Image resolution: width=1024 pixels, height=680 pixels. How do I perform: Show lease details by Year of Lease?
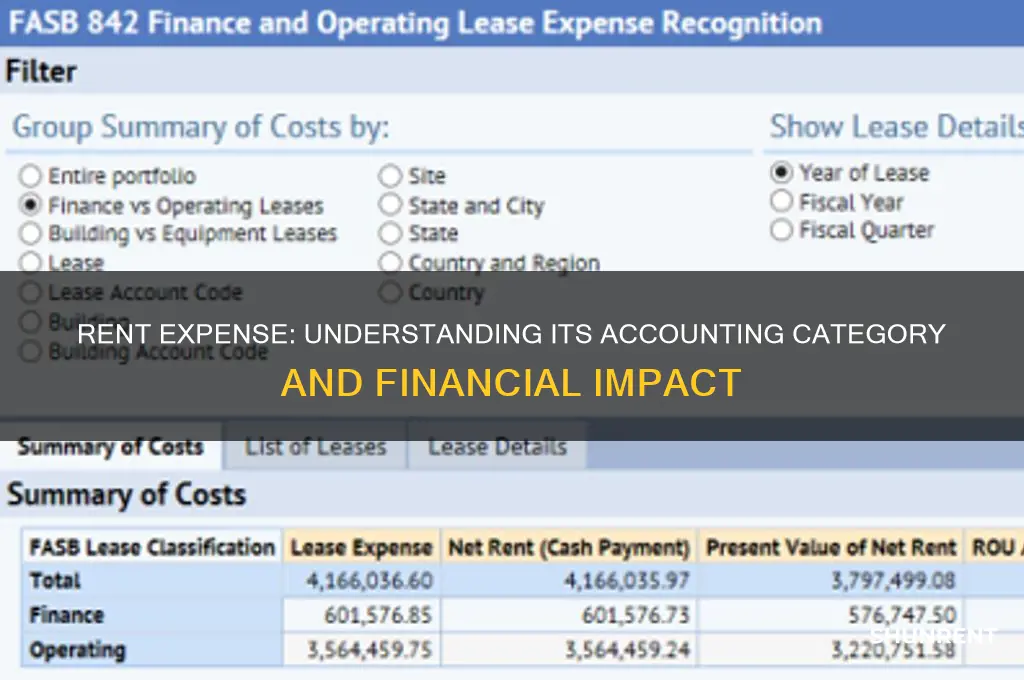tap(782, 172)
